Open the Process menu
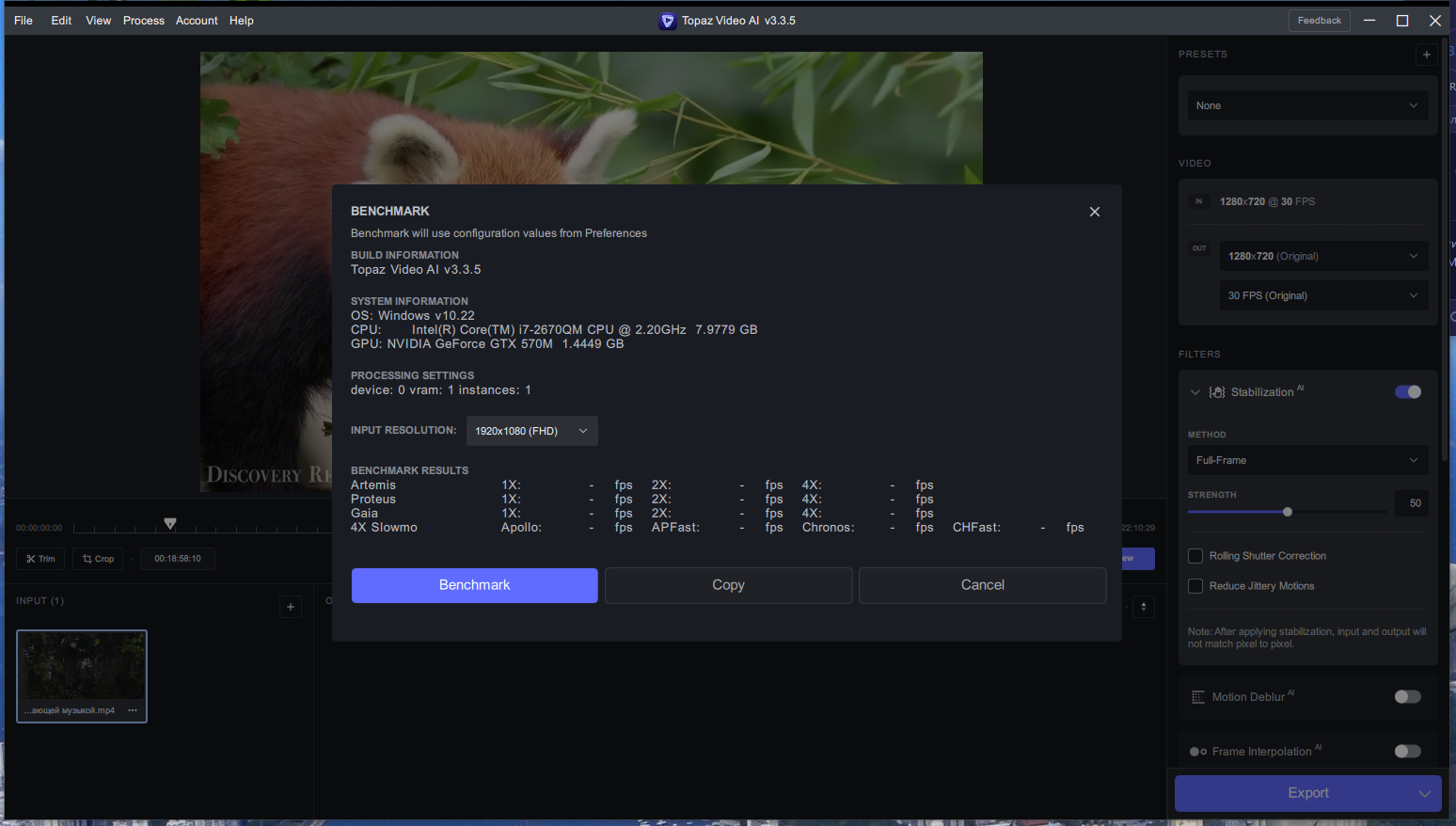Image resolution: width=1456 pixels, height=826 pixels. click(x=143, y=20)
